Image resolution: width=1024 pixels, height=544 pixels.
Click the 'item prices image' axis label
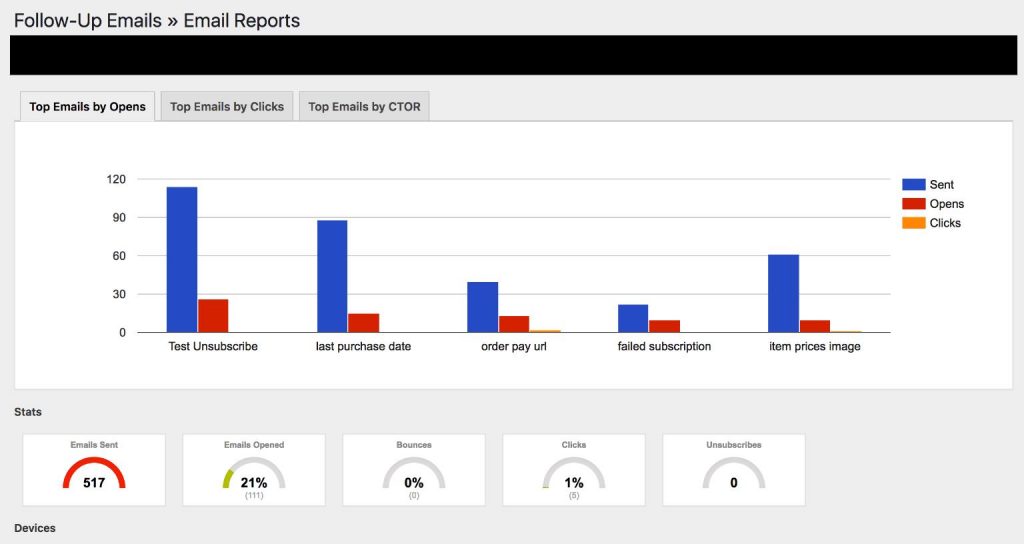(x=814, y=347)
